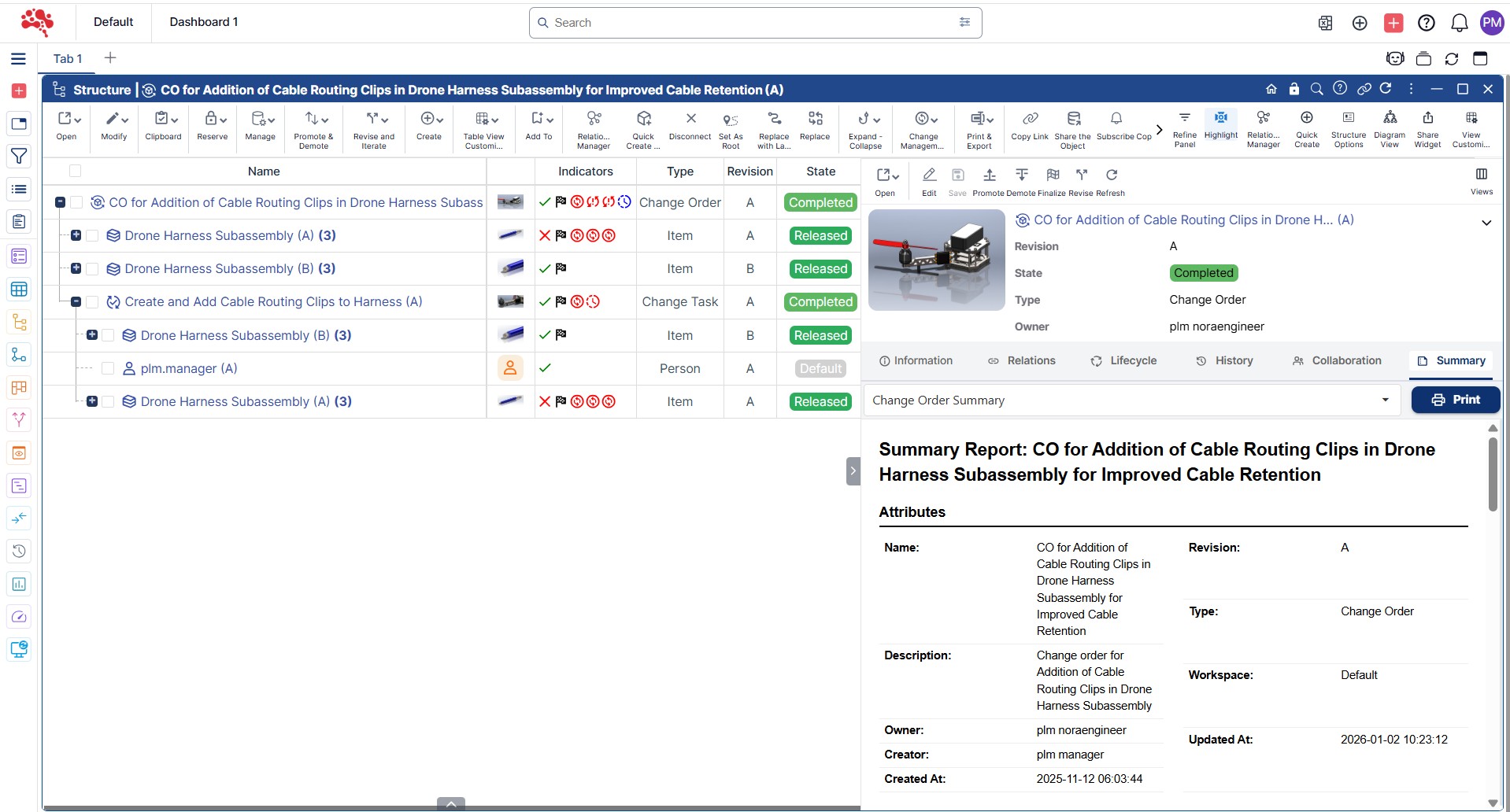Tick the select-all checkbox in Name header

pyautogui.click(x=75, y=171)
